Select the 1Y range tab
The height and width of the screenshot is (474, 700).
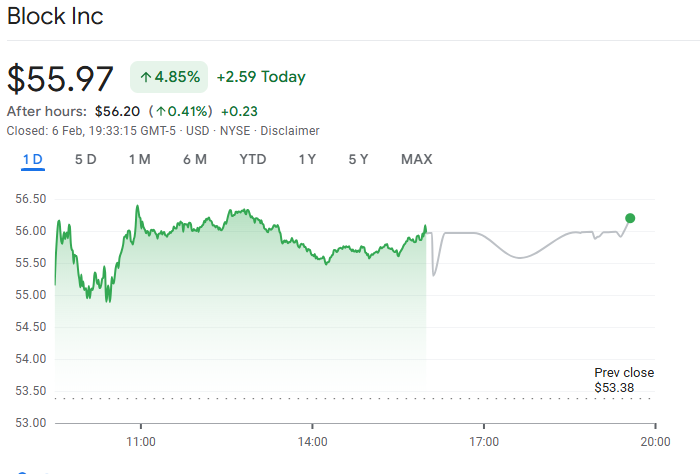point(307,160)
